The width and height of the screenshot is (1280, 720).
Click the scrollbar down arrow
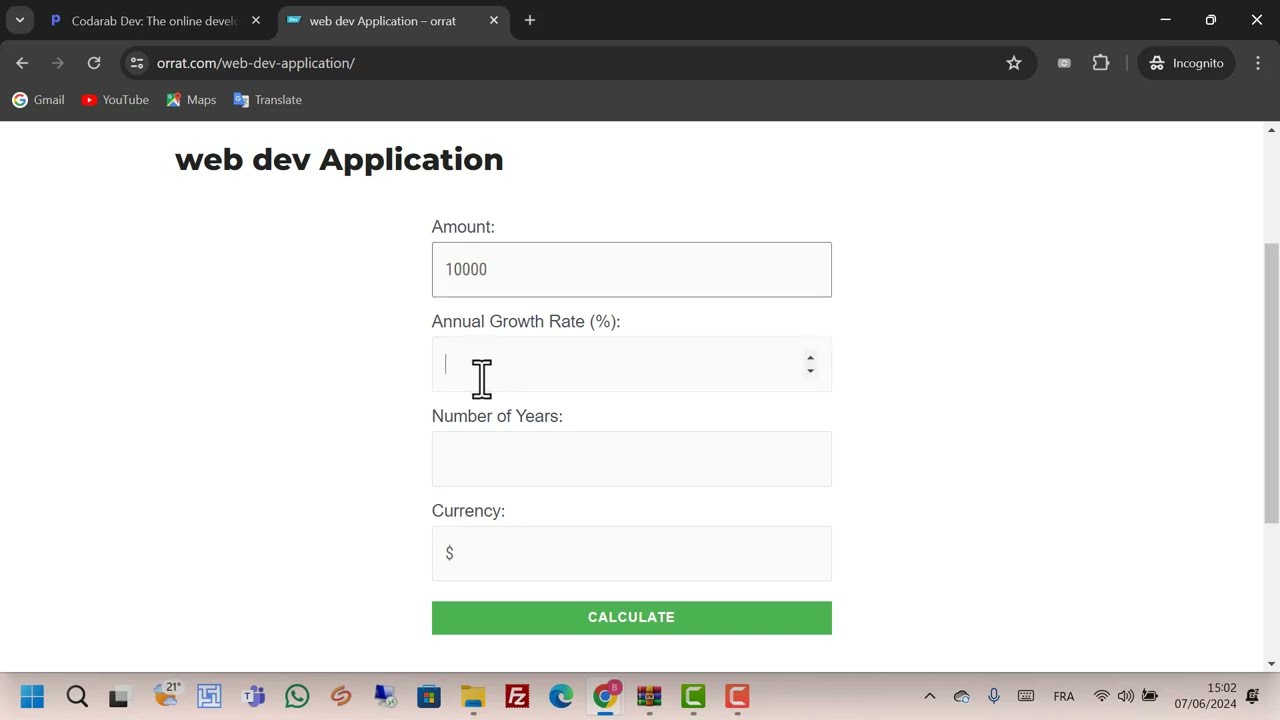click(1271, 663)
